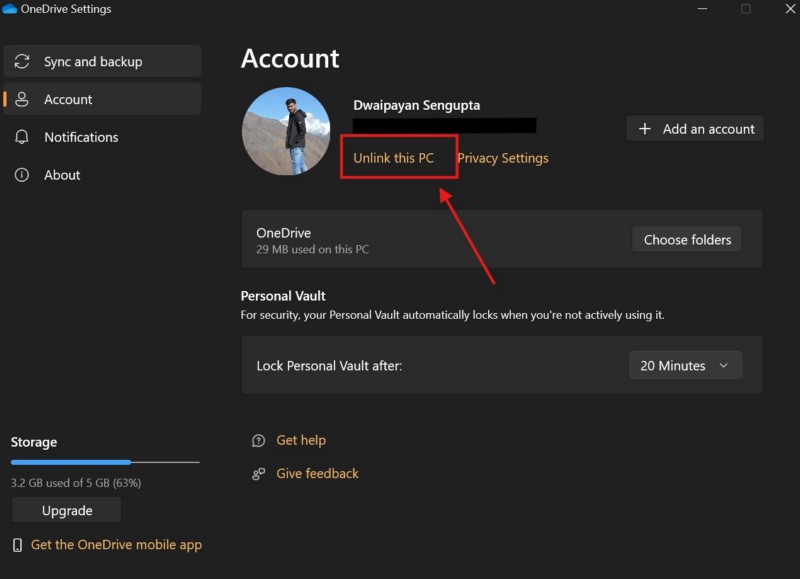This screenshot has width=800, height=579.
Task: Click Unlink this PC
Action: click(x=398, y=157)
